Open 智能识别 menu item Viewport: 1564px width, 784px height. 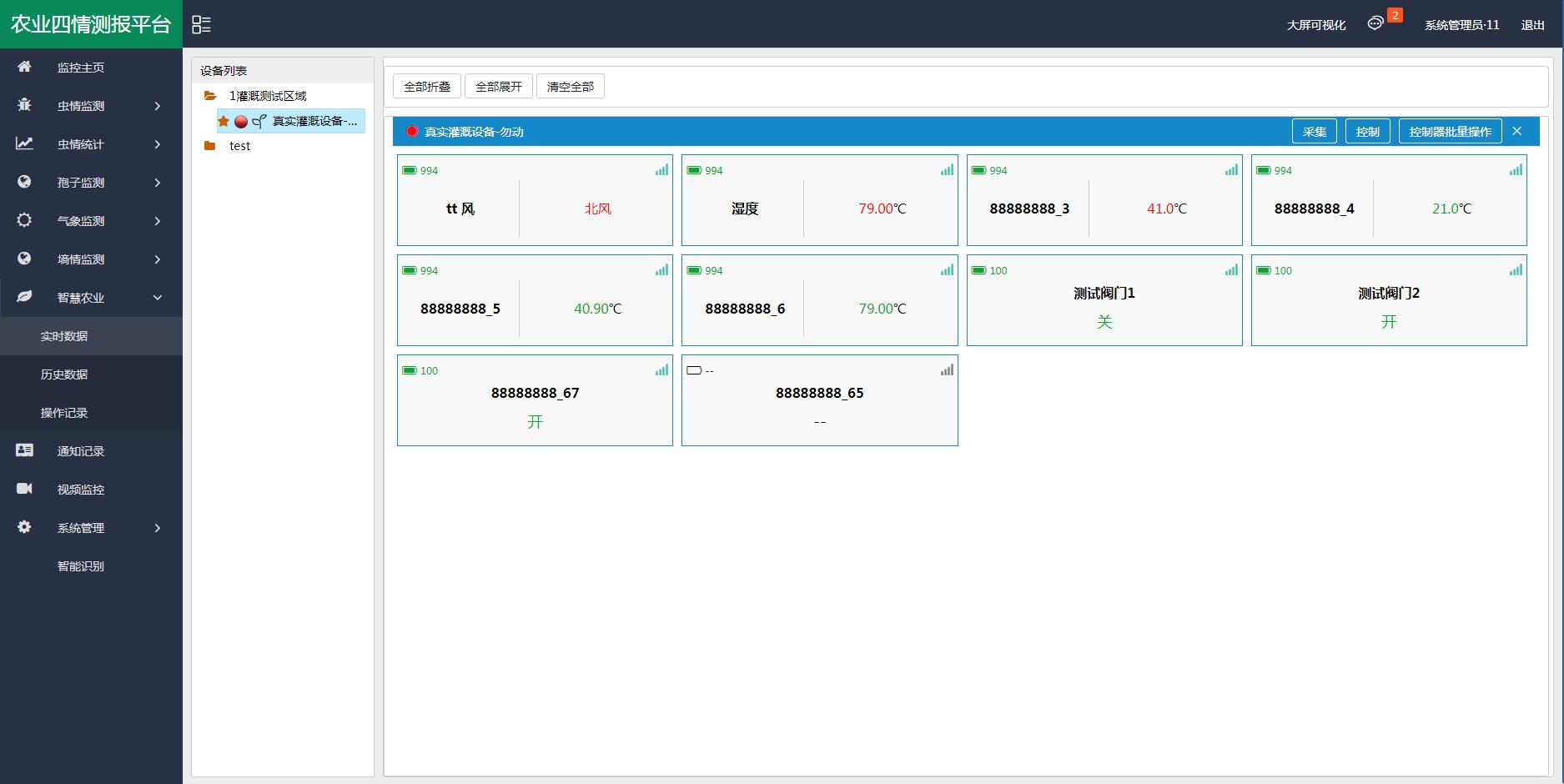coord(91,566)
